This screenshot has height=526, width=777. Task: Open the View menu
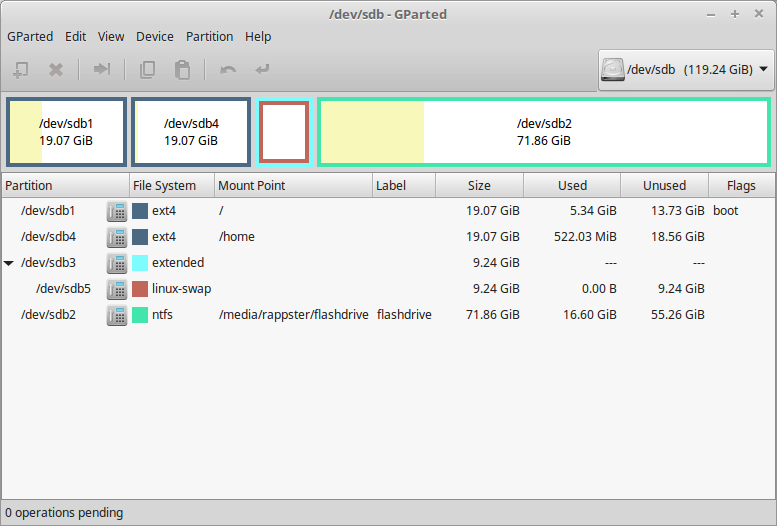tap(111, 37)
